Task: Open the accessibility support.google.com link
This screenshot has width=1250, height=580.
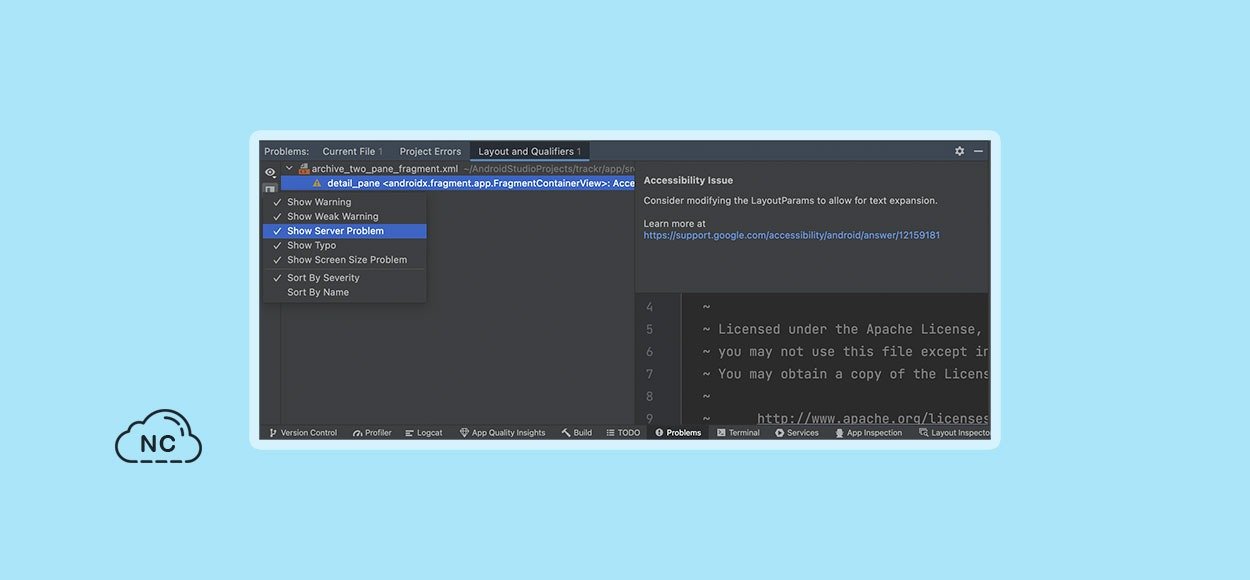Action: [x=791, y=236]
